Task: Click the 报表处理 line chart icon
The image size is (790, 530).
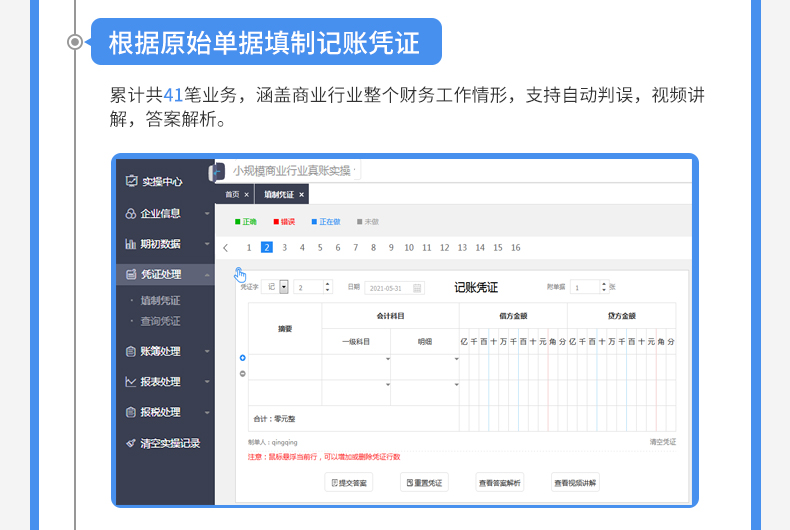Action: point(130,382)
